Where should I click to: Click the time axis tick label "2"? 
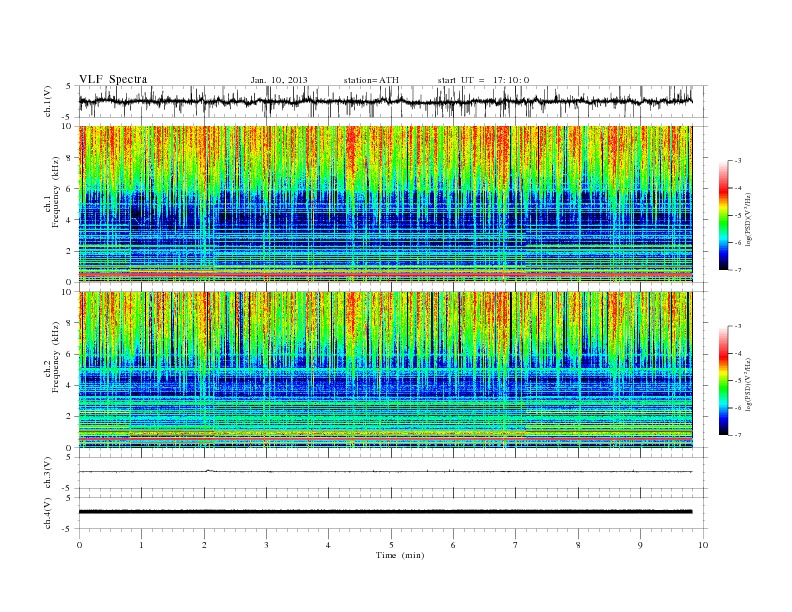pos(204,545)
